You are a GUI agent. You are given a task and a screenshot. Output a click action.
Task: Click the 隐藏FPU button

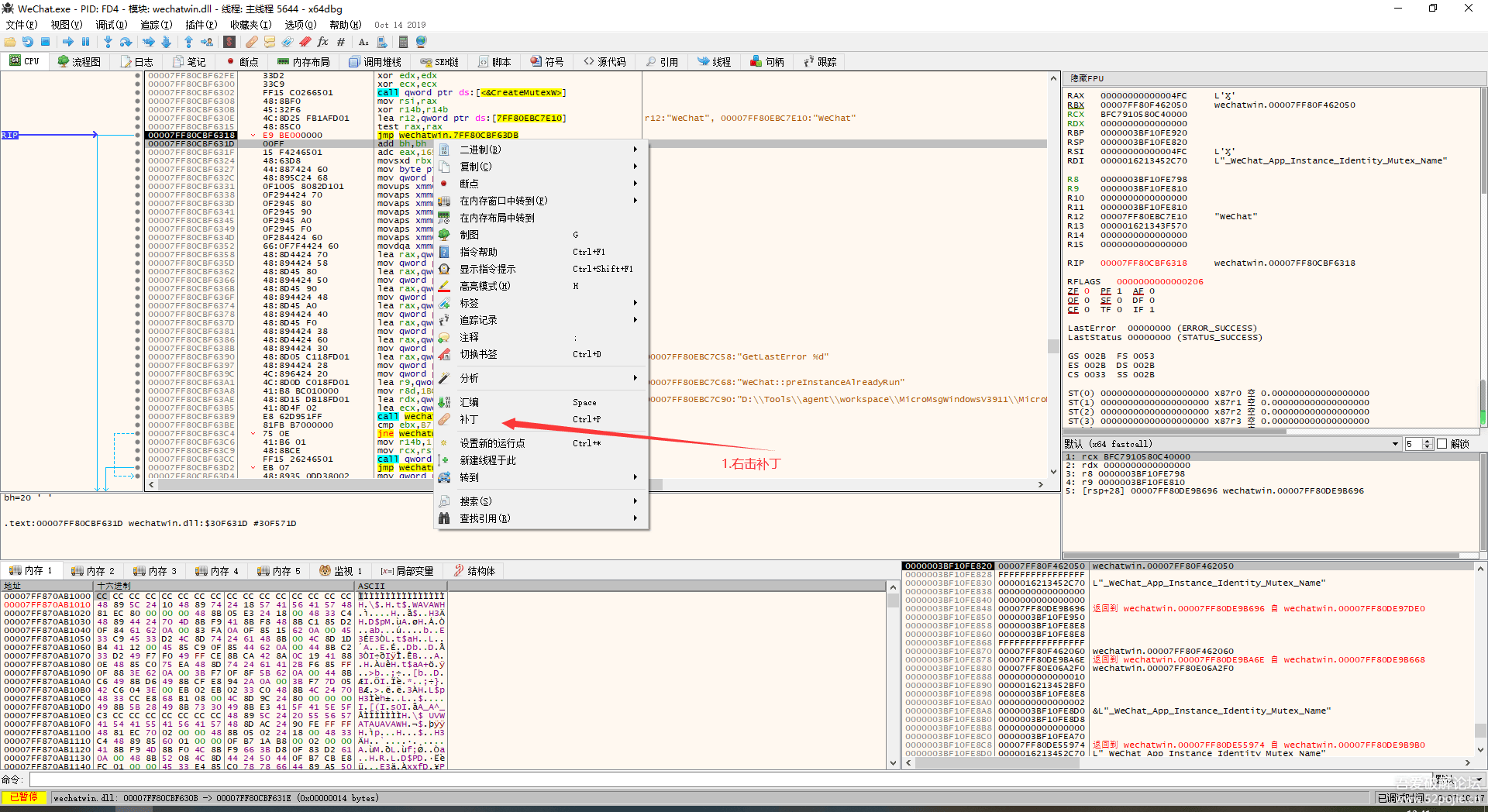click(x=1087, y=78)
